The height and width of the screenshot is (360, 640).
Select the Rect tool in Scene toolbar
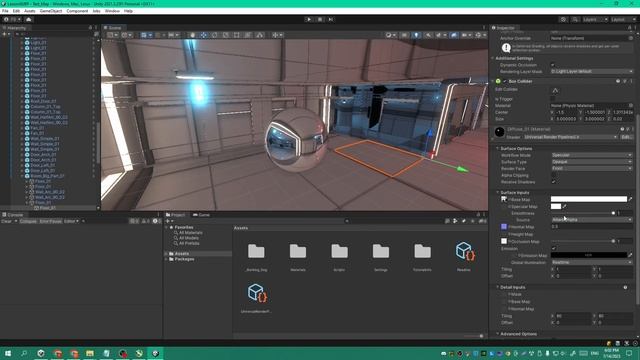[x=237, y=35]
